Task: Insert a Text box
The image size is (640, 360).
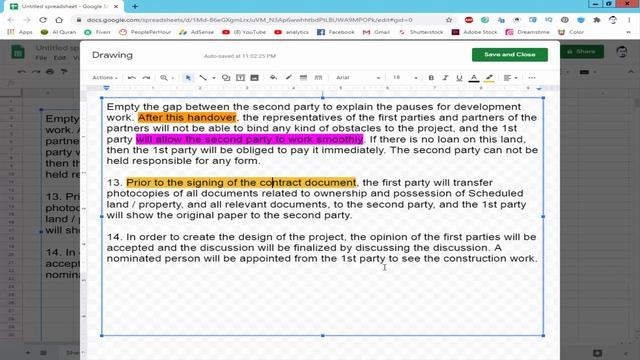Action: 240,78
